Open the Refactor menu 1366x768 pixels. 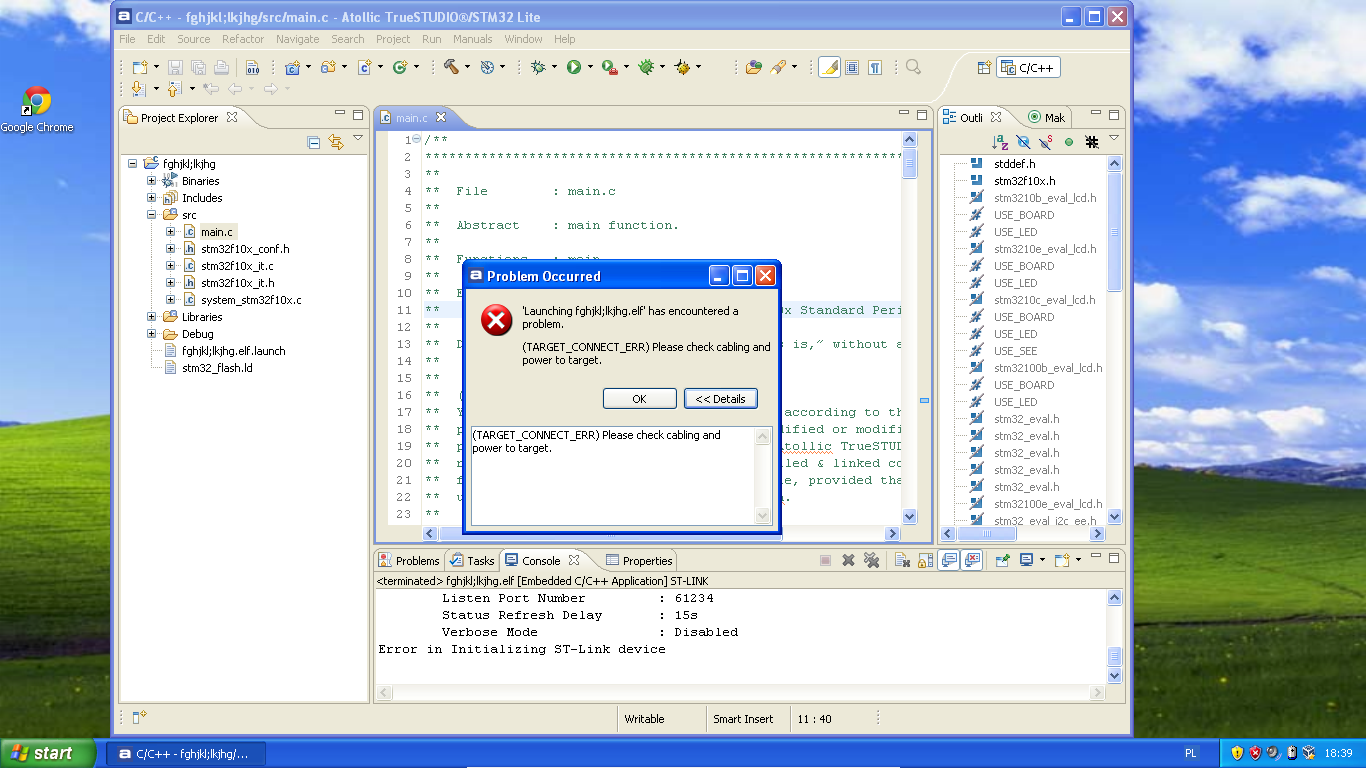coord(243,39)
